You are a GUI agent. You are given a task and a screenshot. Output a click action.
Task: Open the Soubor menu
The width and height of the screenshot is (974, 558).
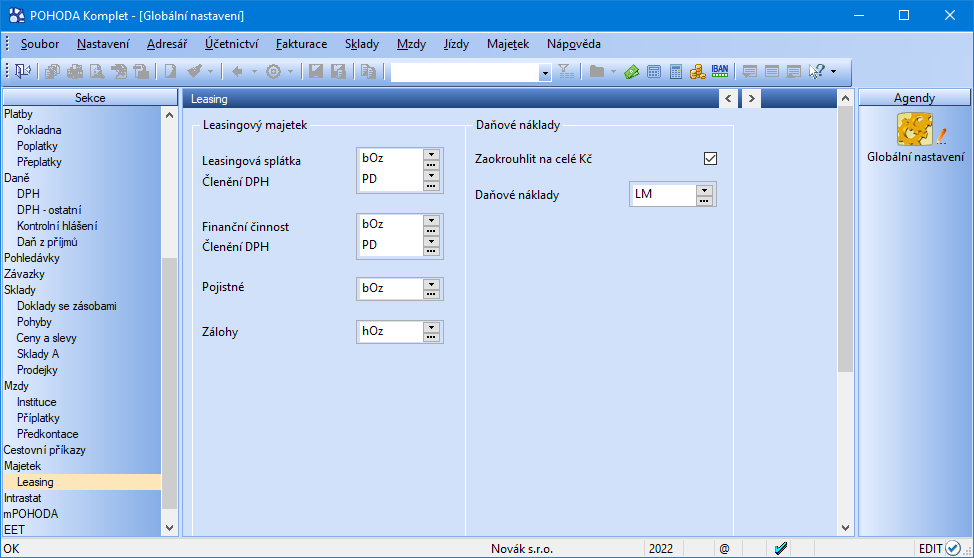click(x=40, y=44)
